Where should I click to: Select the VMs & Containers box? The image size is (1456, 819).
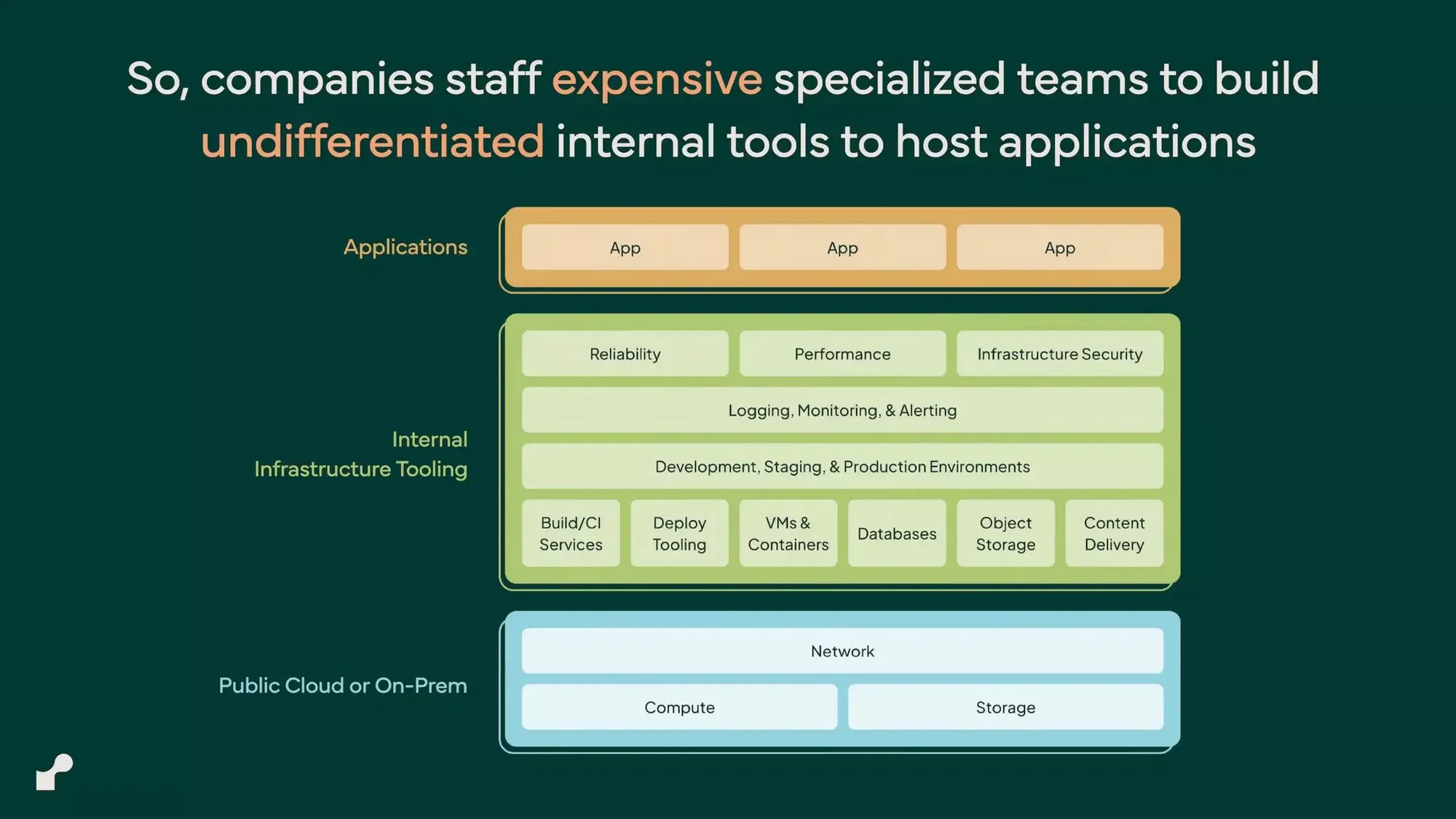(788, 533)
